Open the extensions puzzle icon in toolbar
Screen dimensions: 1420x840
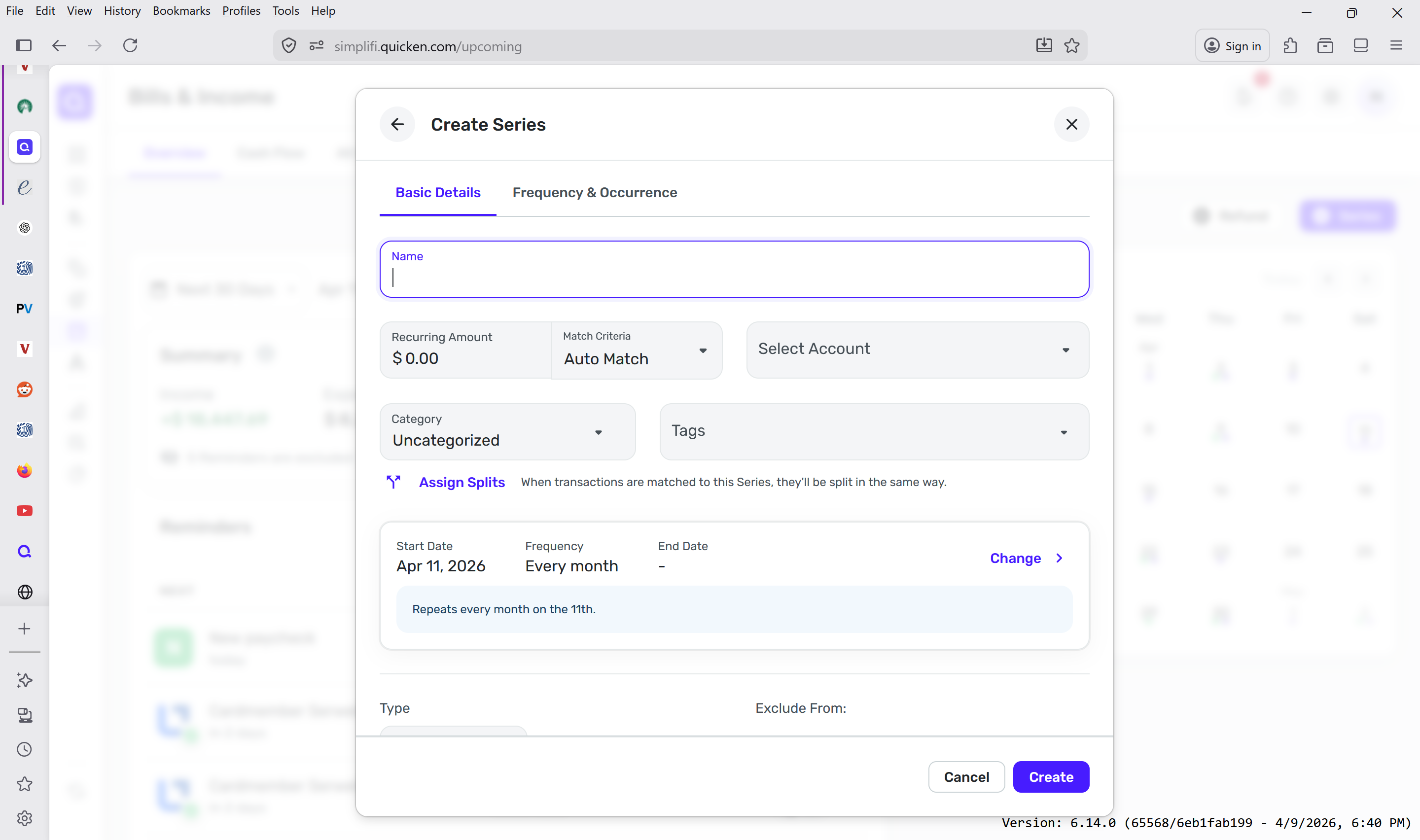click(1290, 46)
